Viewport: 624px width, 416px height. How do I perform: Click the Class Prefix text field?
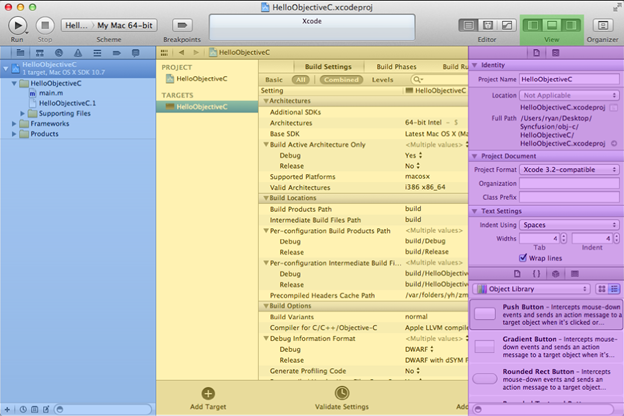(569, 197)
